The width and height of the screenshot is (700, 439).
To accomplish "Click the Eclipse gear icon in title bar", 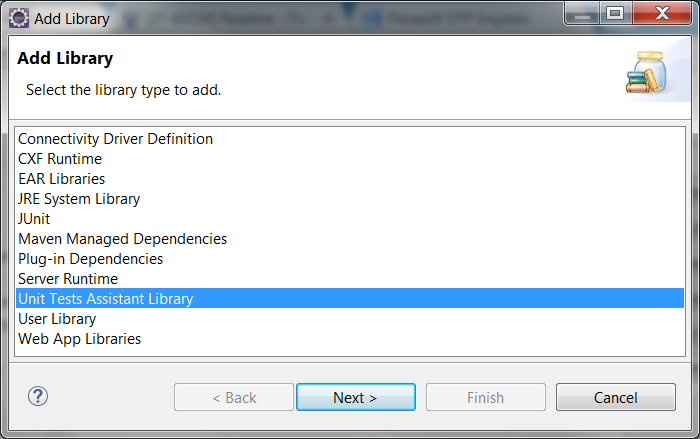I will [x=19, y=18].
